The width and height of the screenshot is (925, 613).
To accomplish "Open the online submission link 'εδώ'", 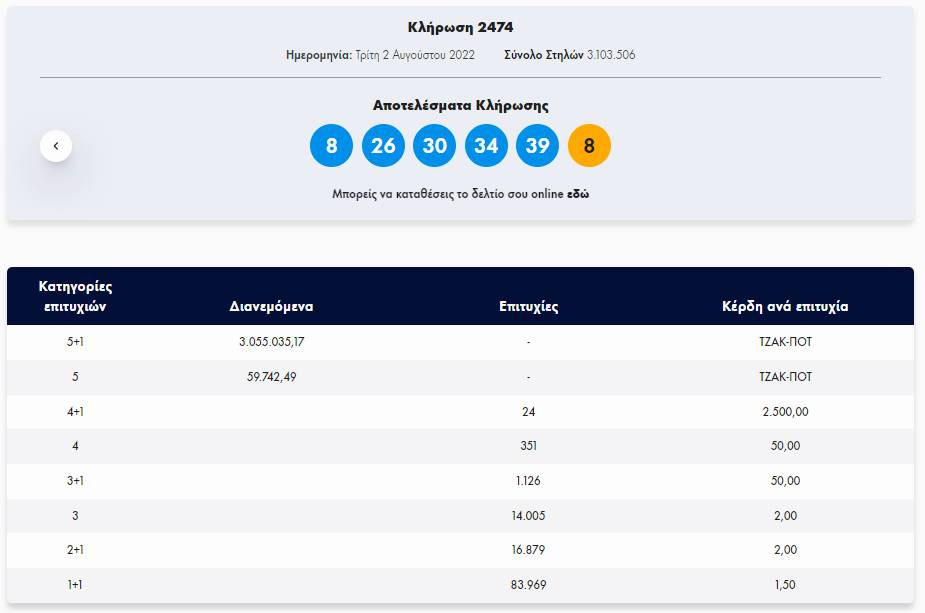I will pos(578,194).
